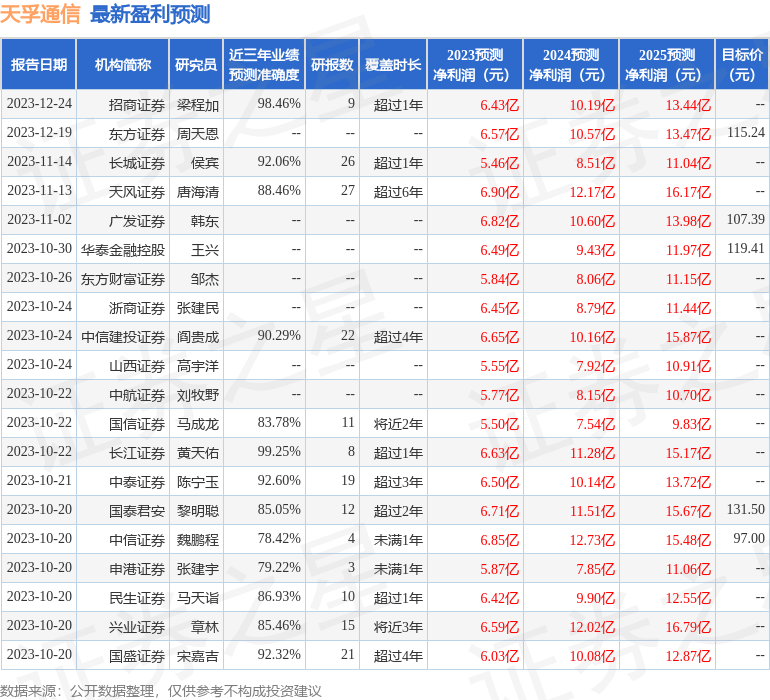
Task: Click researcher name 马天诣
Action: tap(198, 598)
